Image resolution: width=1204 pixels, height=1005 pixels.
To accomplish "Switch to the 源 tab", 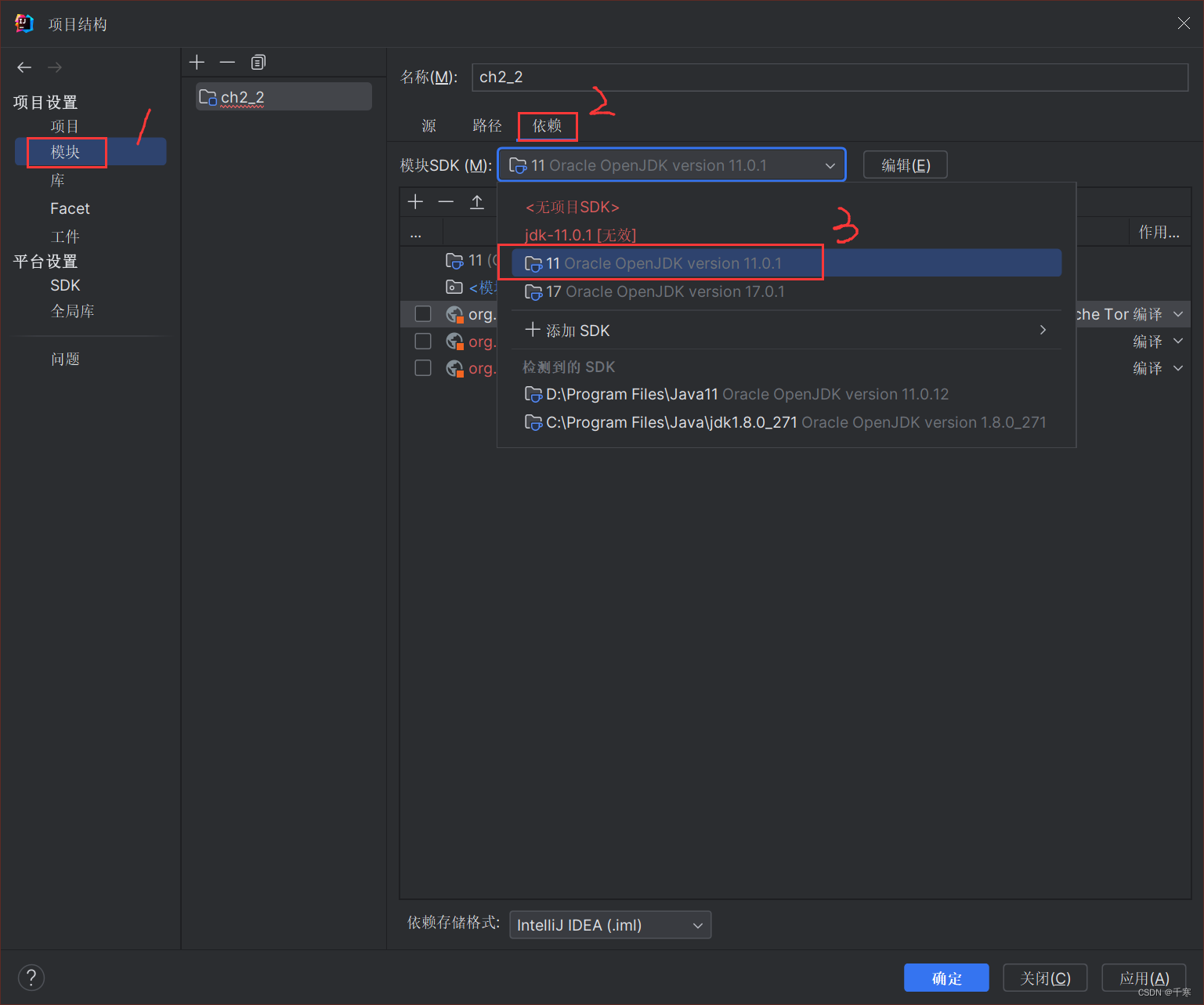I will pyautogui.click(x=428, y=125).
